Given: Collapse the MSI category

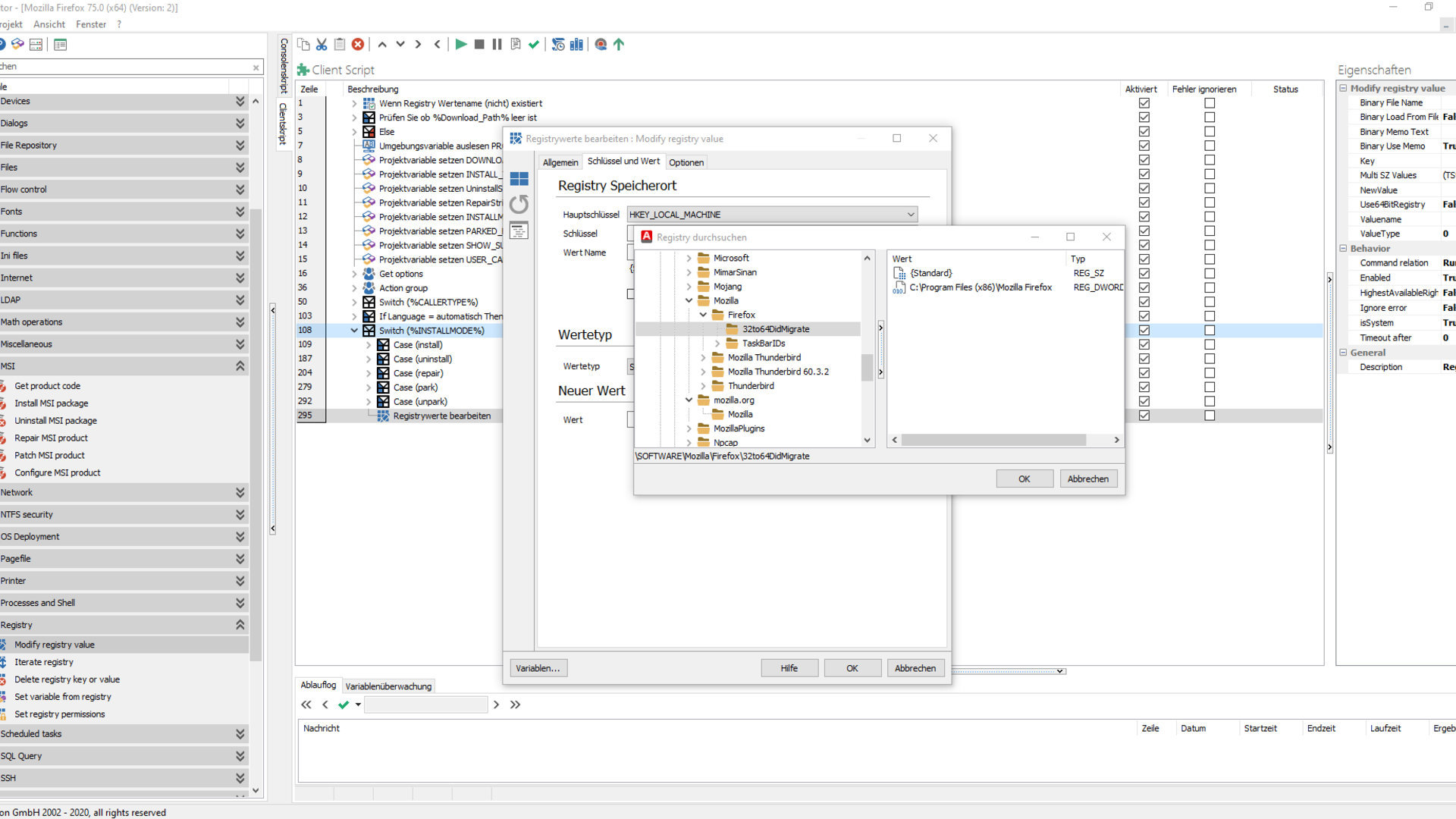Looking at the screenshot, I should coord(240,366).
